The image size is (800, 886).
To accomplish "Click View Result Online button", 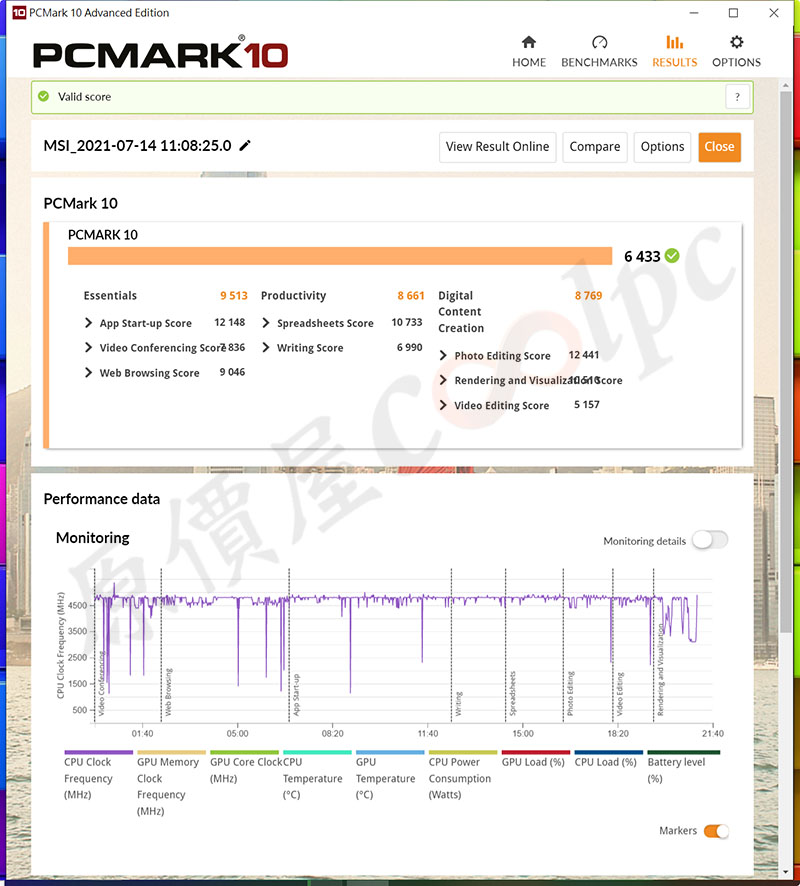I will tap(498, 147).
